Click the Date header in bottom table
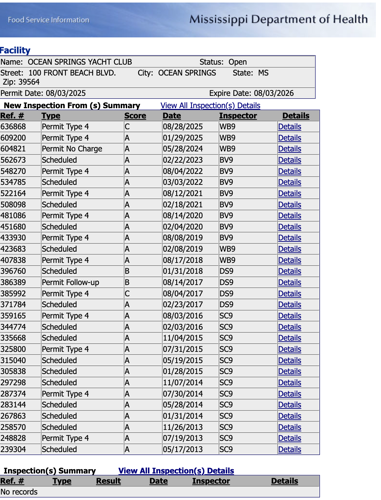This screenshot has width=381, height=500. pyautogui.click(x=158, y=481)
